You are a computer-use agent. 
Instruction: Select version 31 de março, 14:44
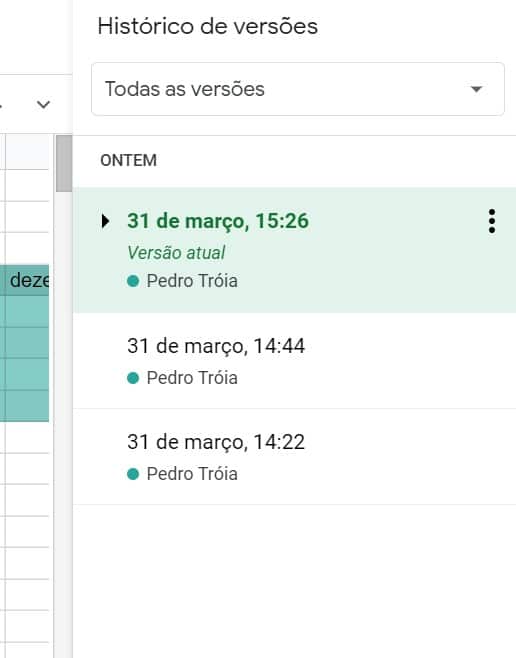coord(294,361)
